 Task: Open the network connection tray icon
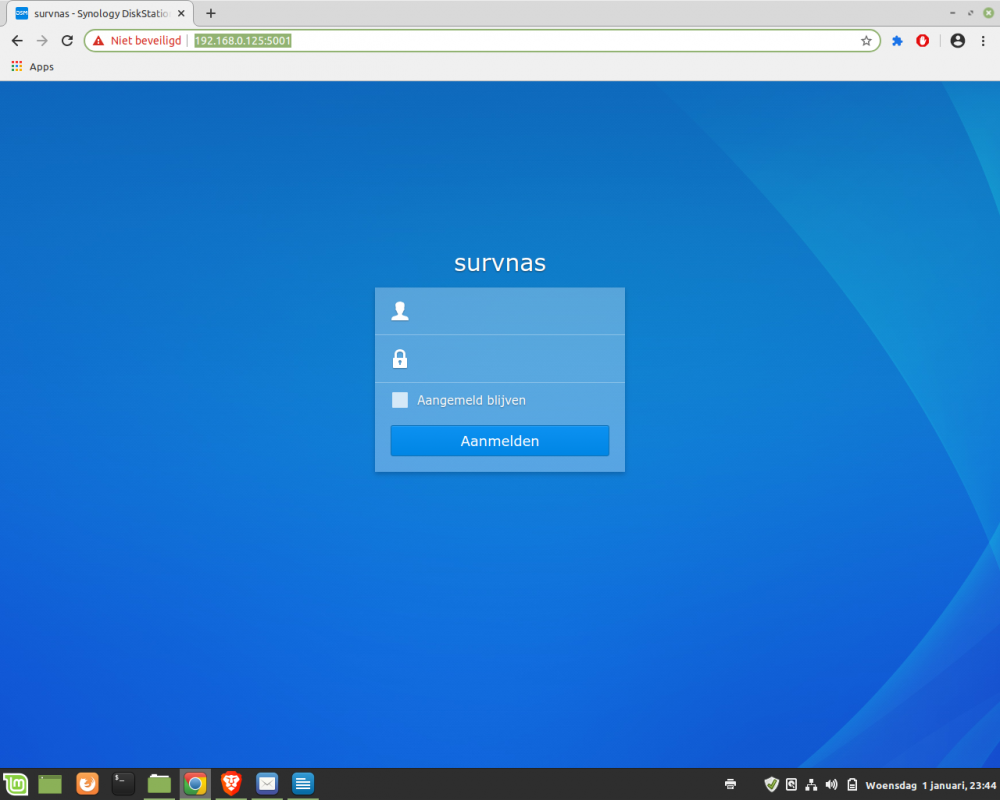coord(811,785)
